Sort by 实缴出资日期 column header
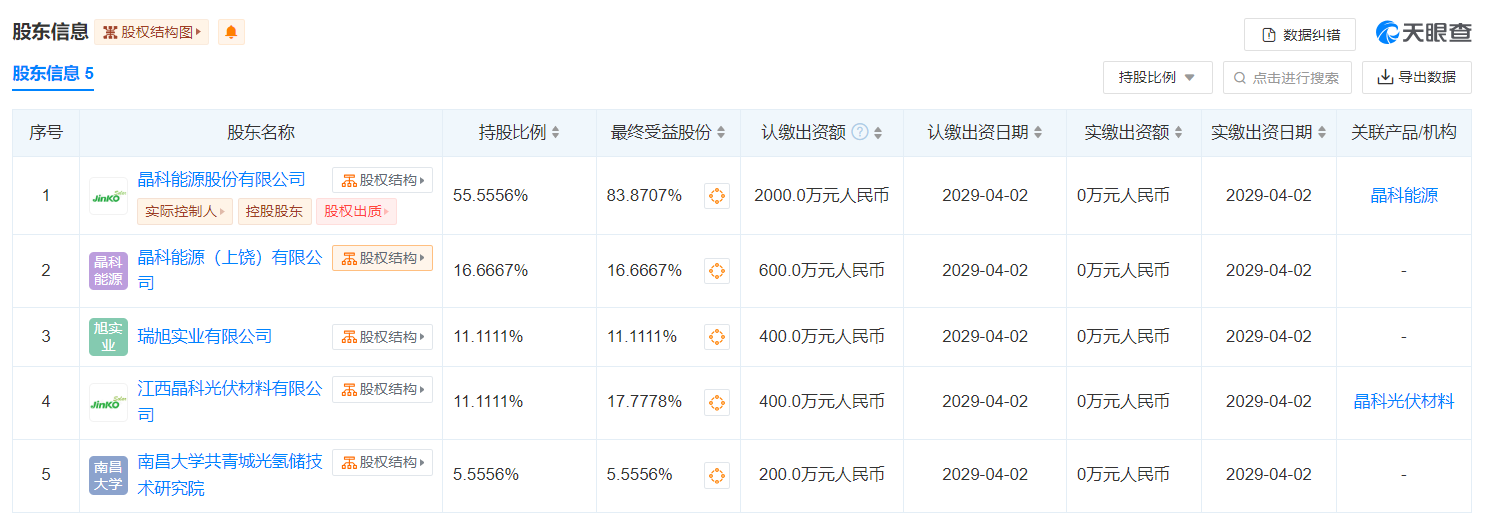This screenshot has height=523, width=1485. (x=1268, y=132)
